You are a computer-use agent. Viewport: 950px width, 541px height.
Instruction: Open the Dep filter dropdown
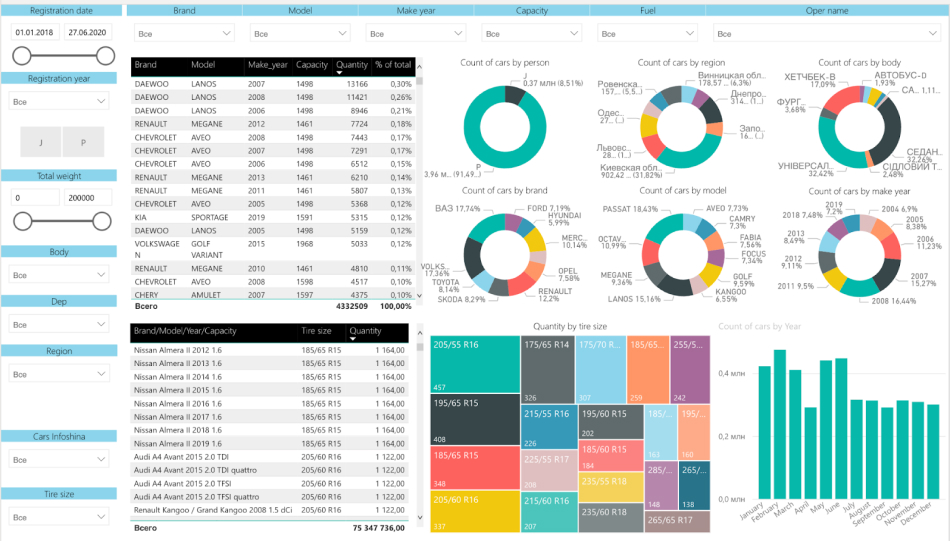click(x=59, y=324)
